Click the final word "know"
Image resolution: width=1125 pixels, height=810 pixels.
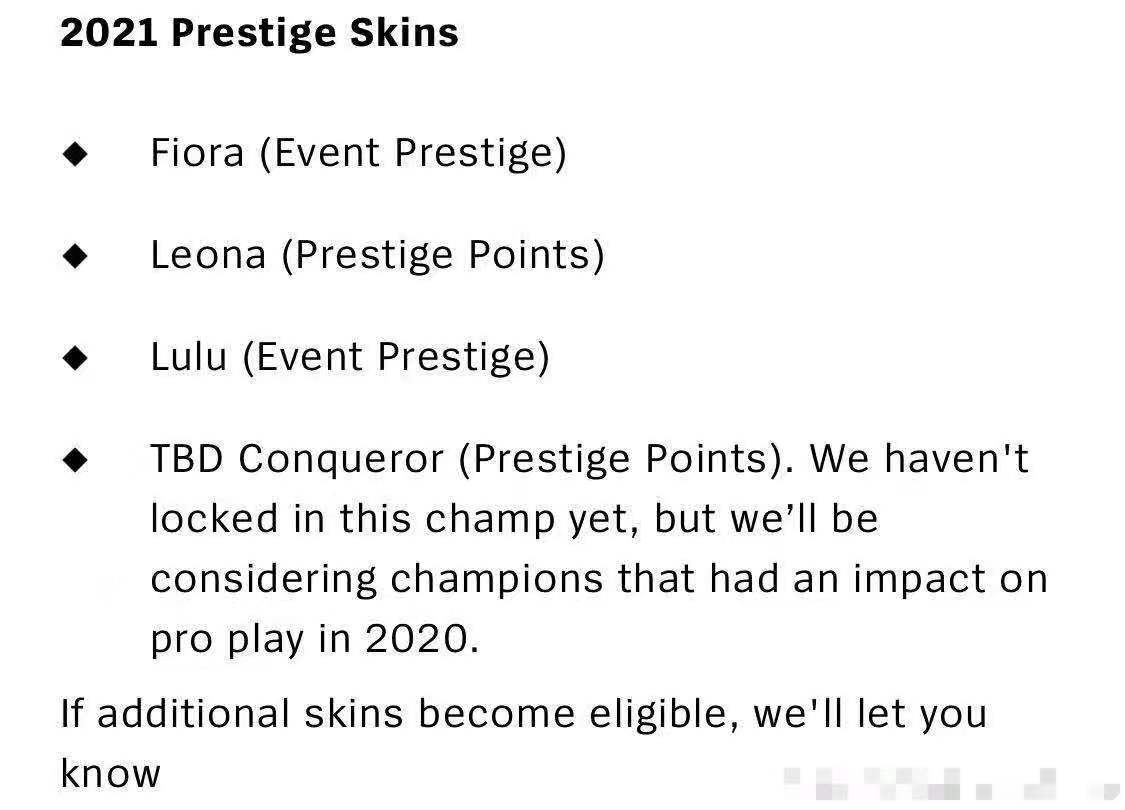[x=110, y=773]
